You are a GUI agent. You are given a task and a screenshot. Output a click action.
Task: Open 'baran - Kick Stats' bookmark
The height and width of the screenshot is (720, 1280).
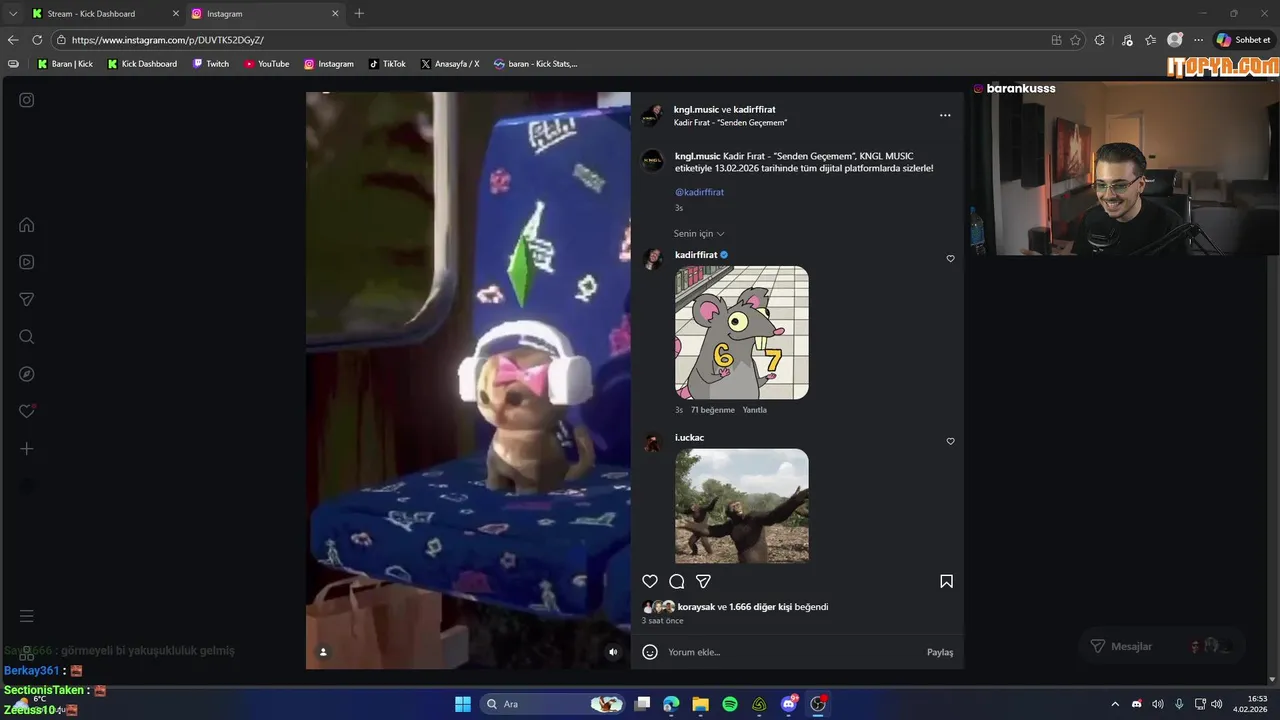(x=535, y=64)
